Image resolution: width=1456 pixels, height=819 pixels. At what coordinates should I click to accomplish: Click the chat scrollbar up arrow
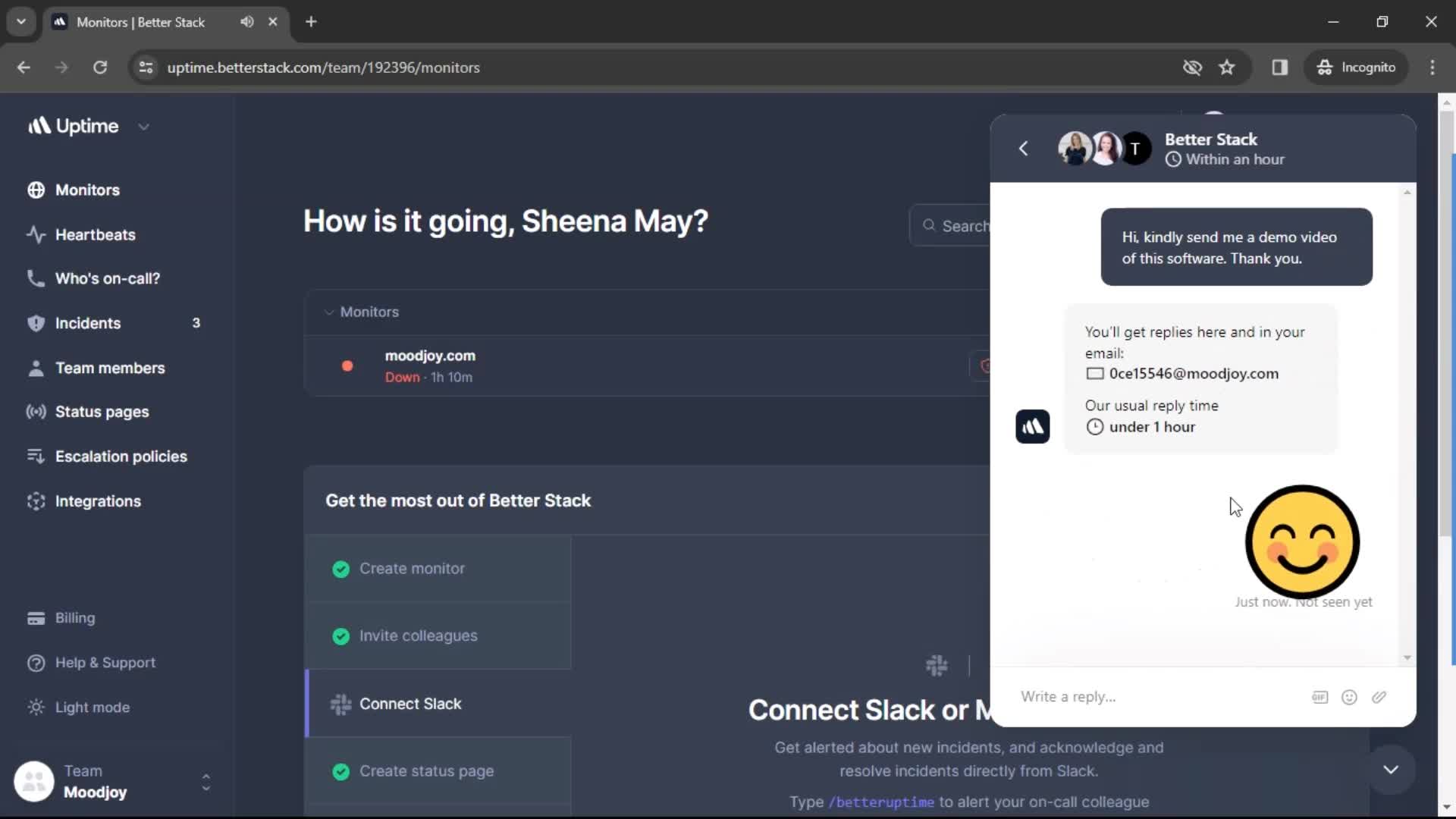tap(1407, 193)
